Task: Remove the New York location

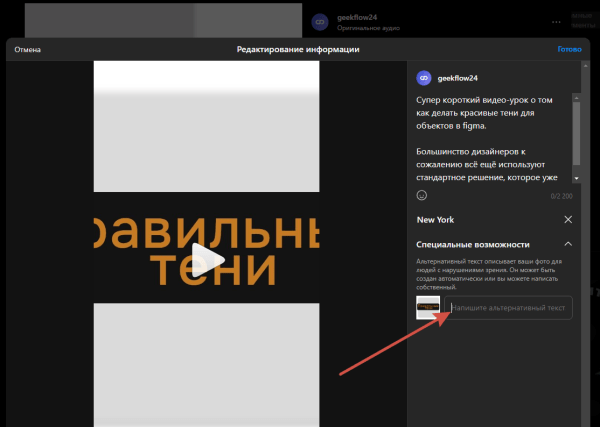Action: tap(568, 220)
